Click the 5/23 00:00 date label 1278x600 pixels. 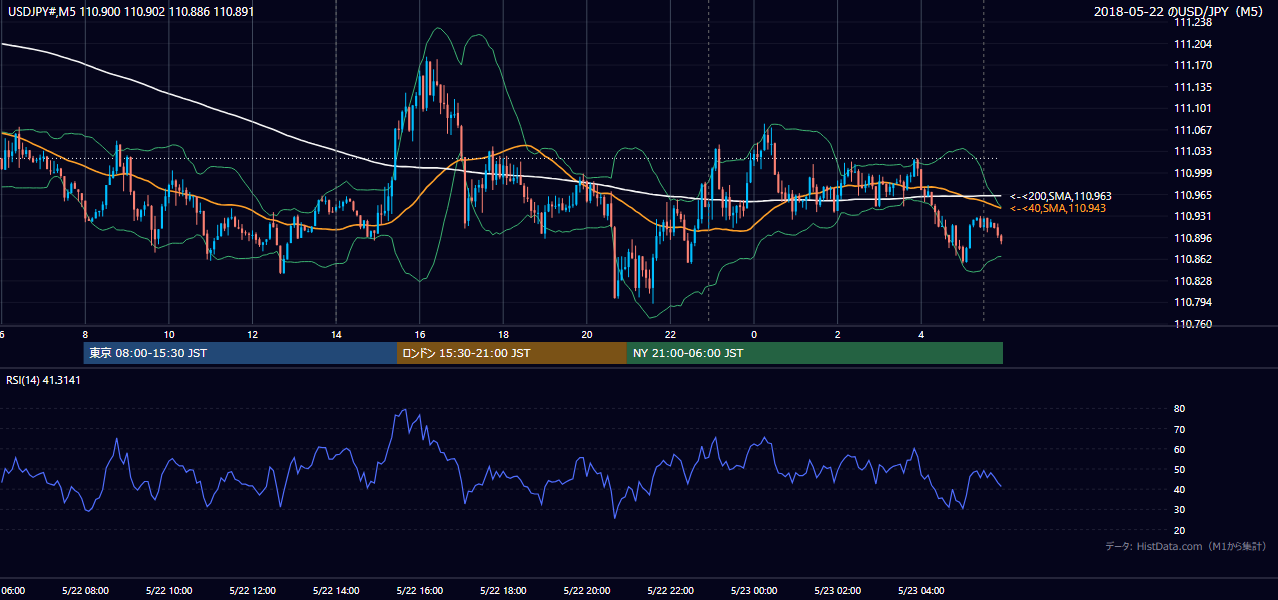tap(754, 591)
